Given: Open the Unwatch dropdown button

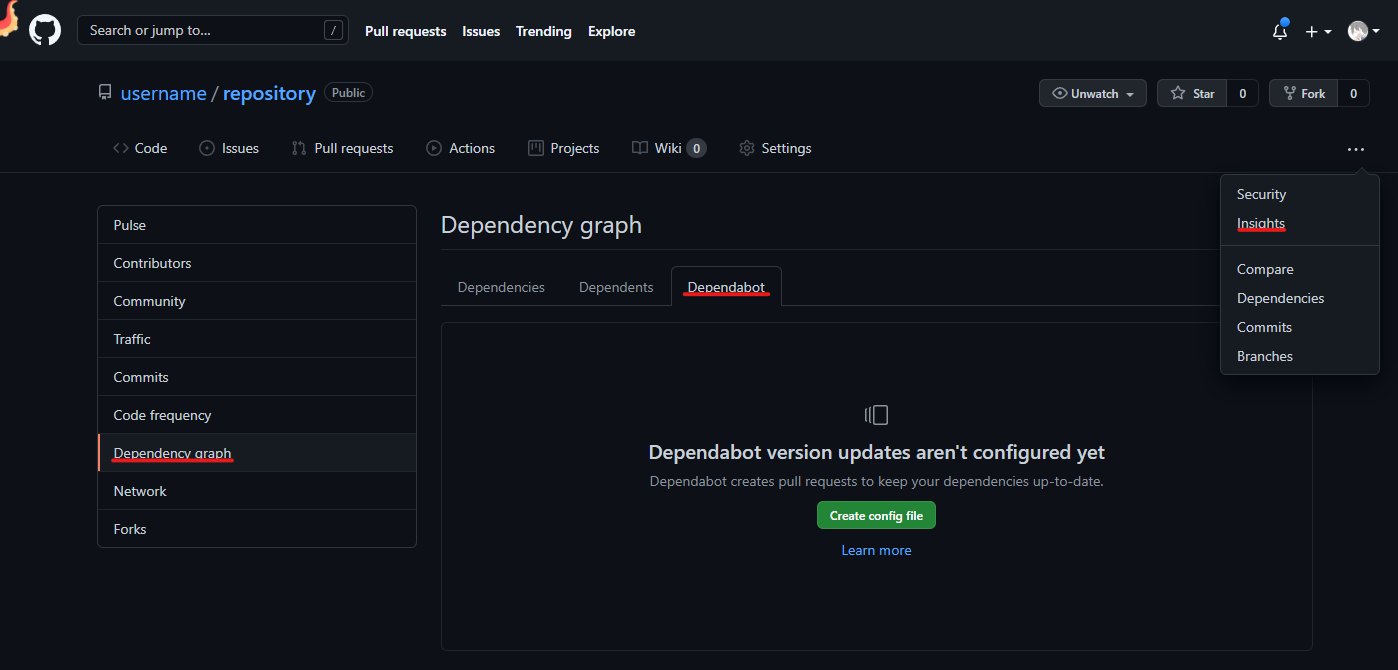Looking at the screenshot, I should click(x=1093, y=93).
